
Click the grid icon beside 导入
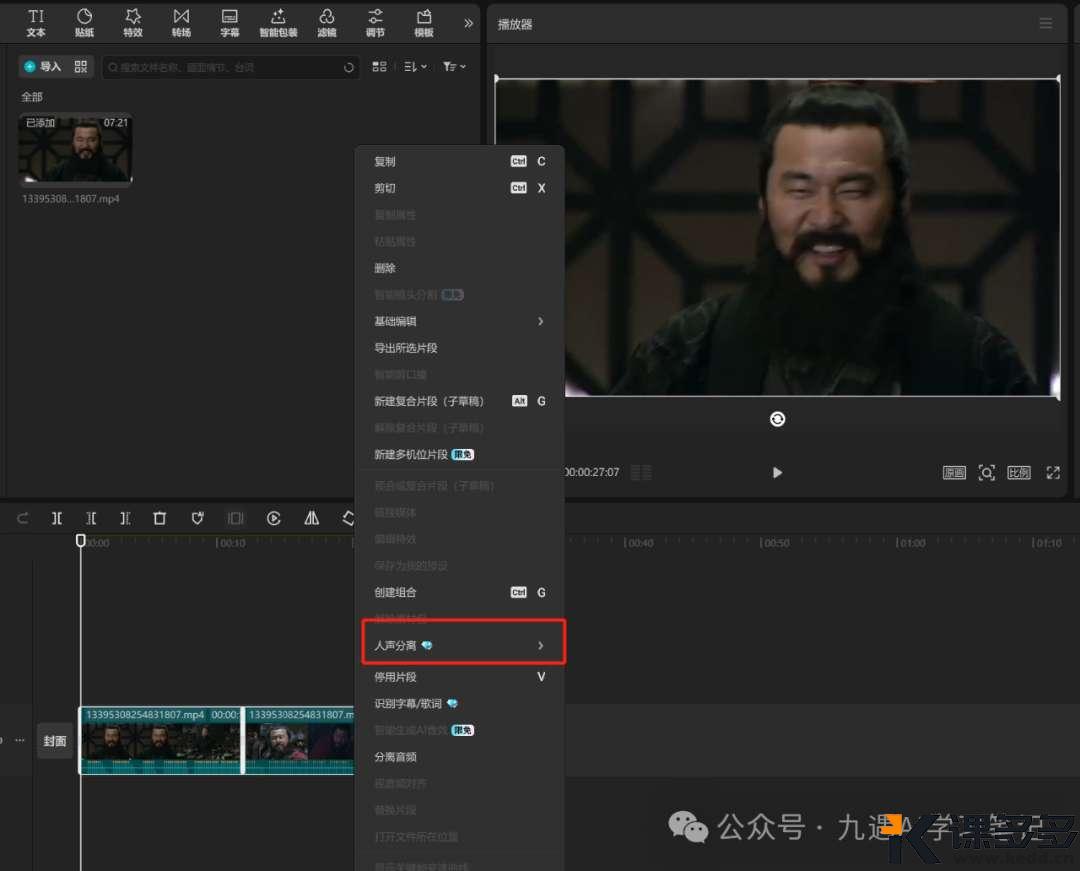tap(81, 67)
